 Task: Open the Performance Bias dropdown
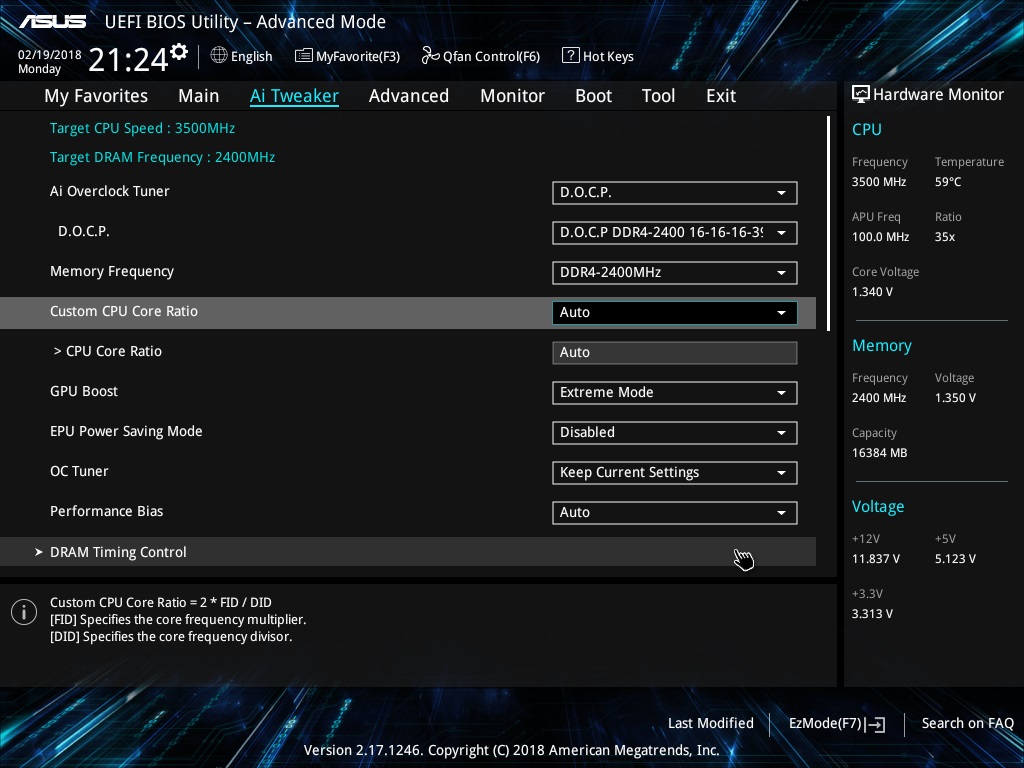tap(675, 513)
